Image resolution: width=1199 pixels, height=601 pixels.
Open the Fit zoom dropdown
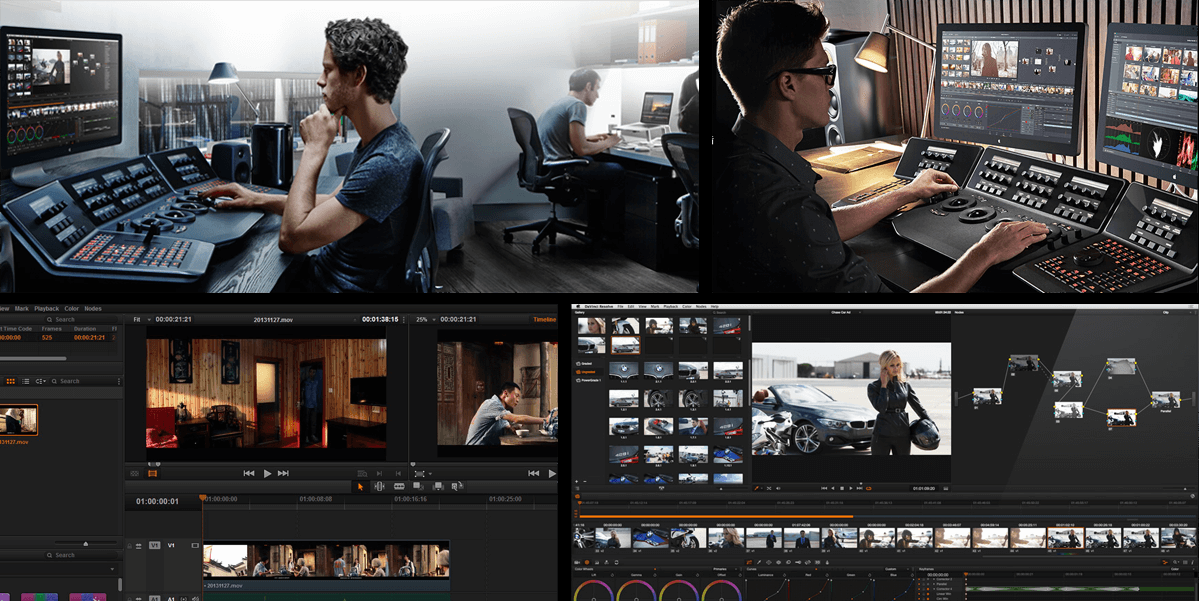tap(138, 319)
